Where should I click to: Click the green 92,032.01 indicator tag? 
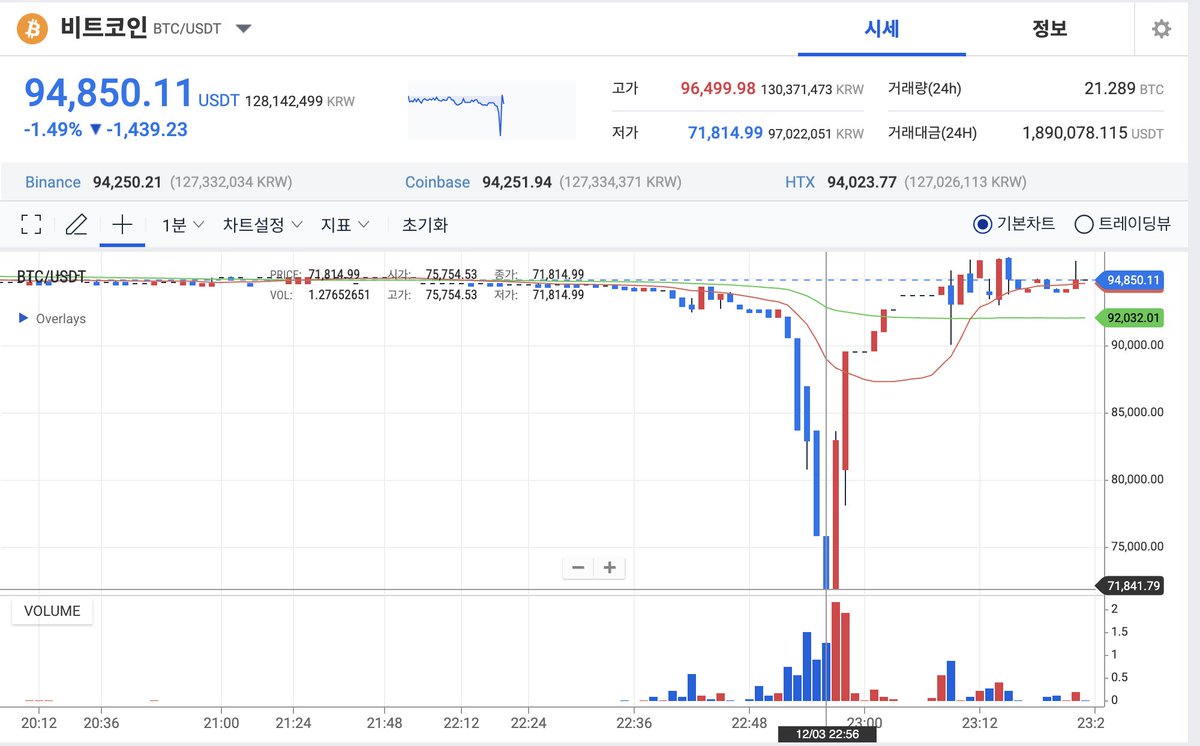pyautogui.click(x=1132, y=318)
